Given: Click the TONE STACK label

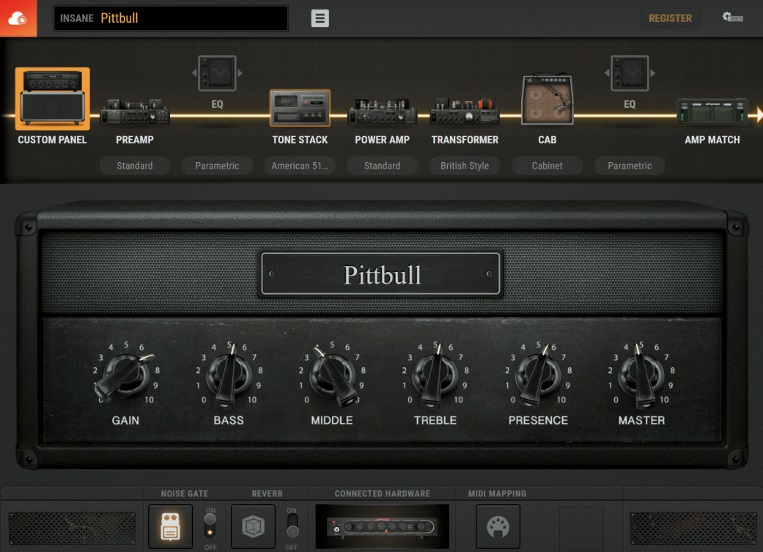Looking at the screenshot, I should tap(300, 140).
